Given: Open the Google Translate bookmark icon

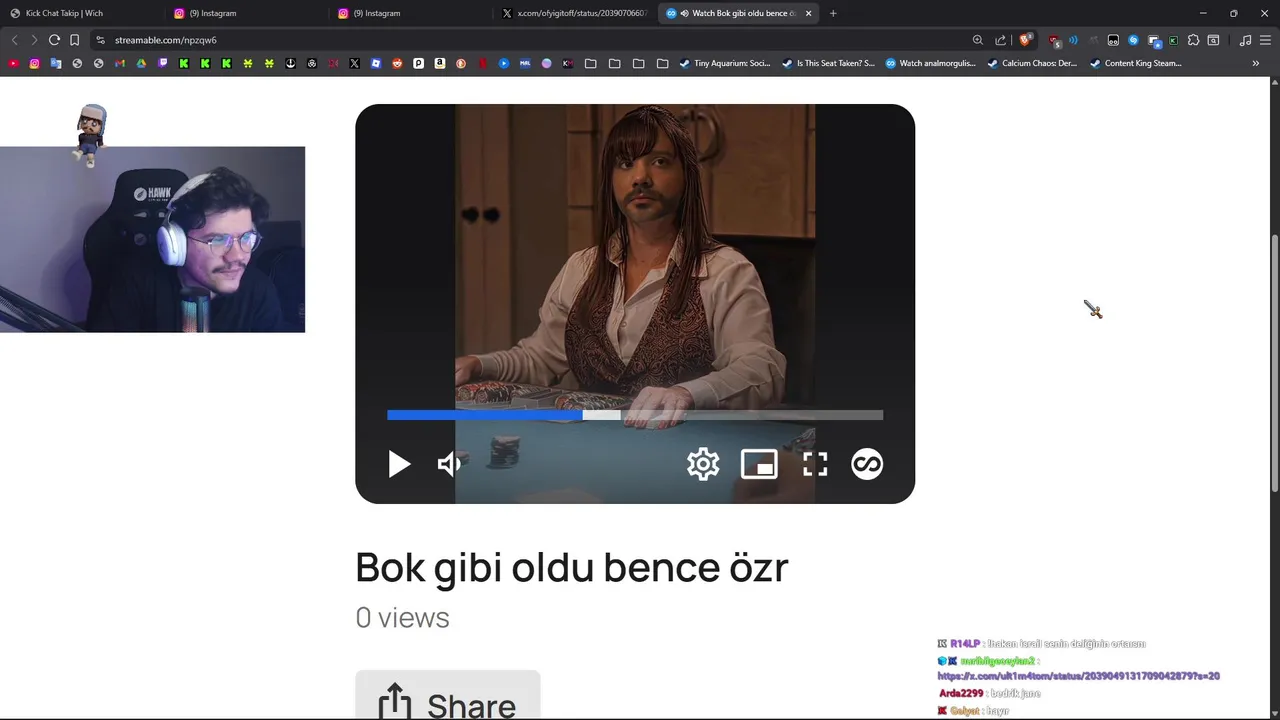Looking at the screenshot, I should [x=56, y=63].
